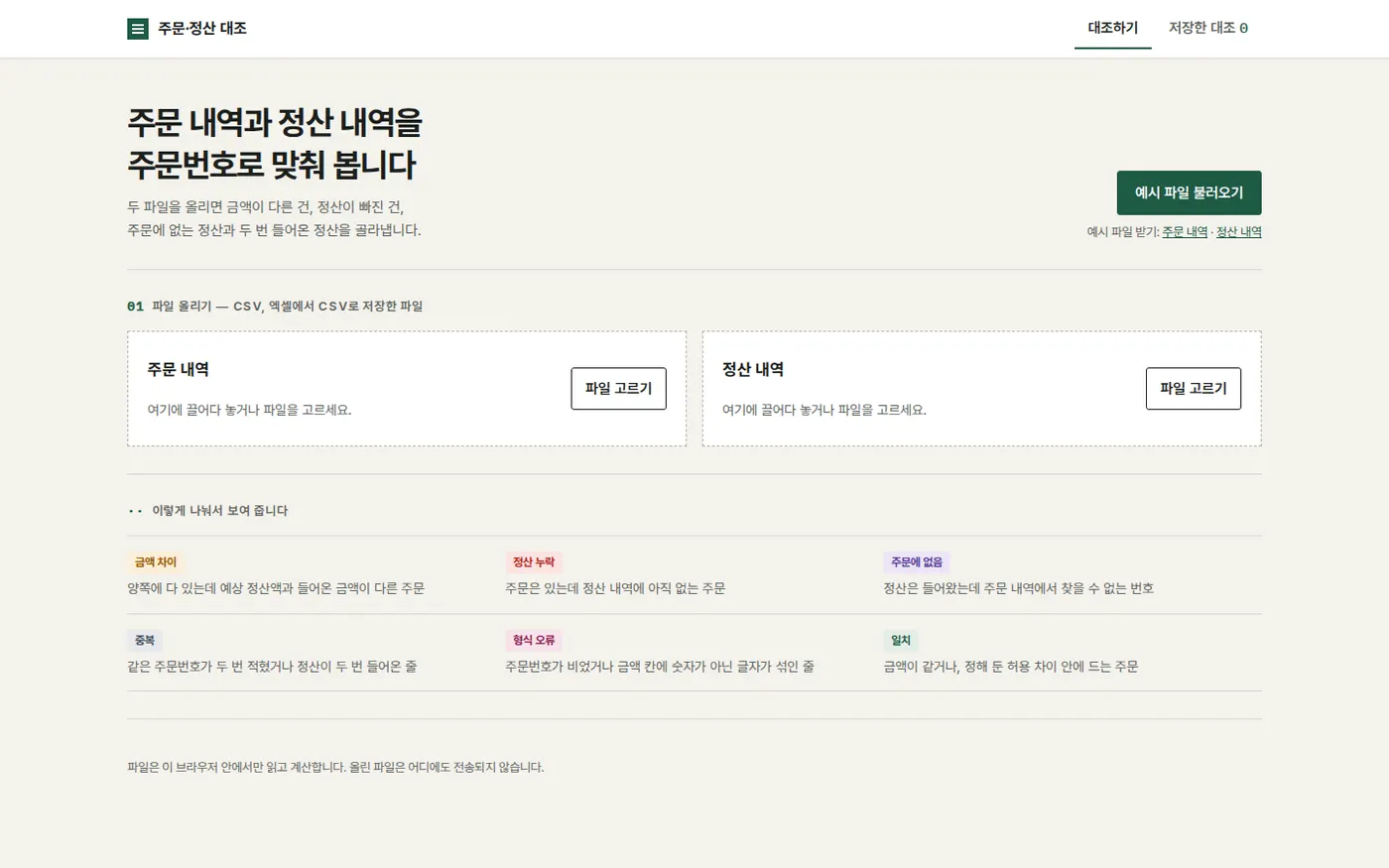The height and width of the screenshot is (868, 1389).
Task: Download the 정산 내역 sample file link
Action: tap(1239, 232)
